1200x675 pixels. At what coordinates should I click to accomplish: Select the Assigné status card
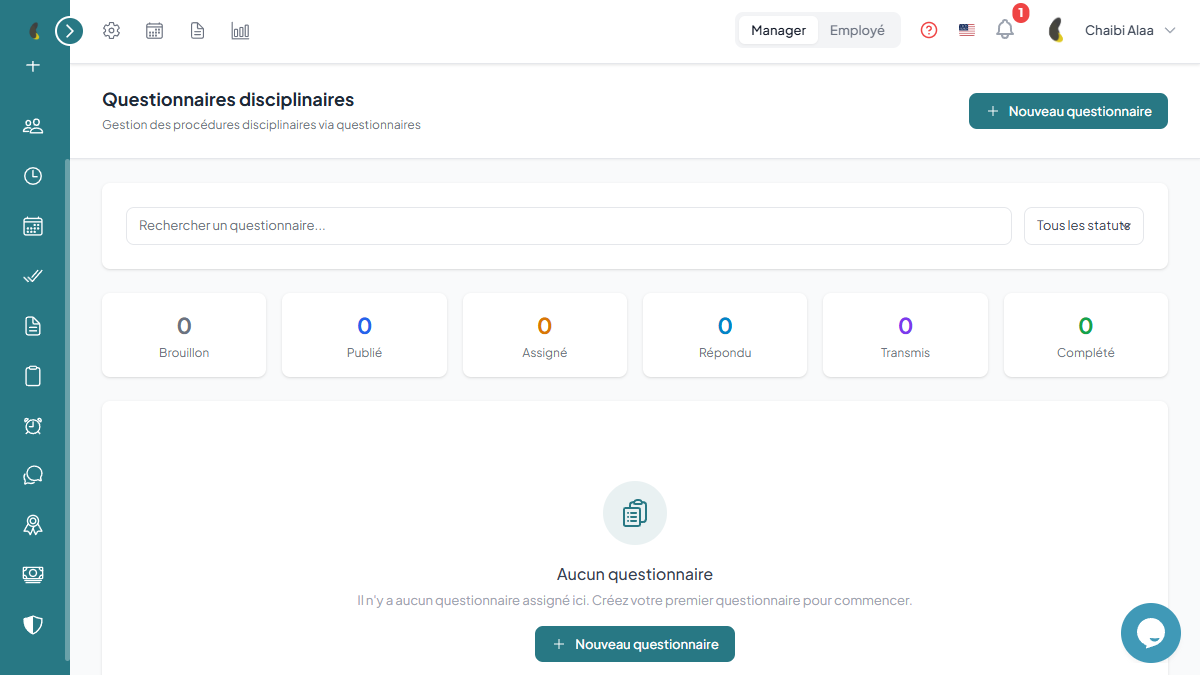tap(545, 335)
